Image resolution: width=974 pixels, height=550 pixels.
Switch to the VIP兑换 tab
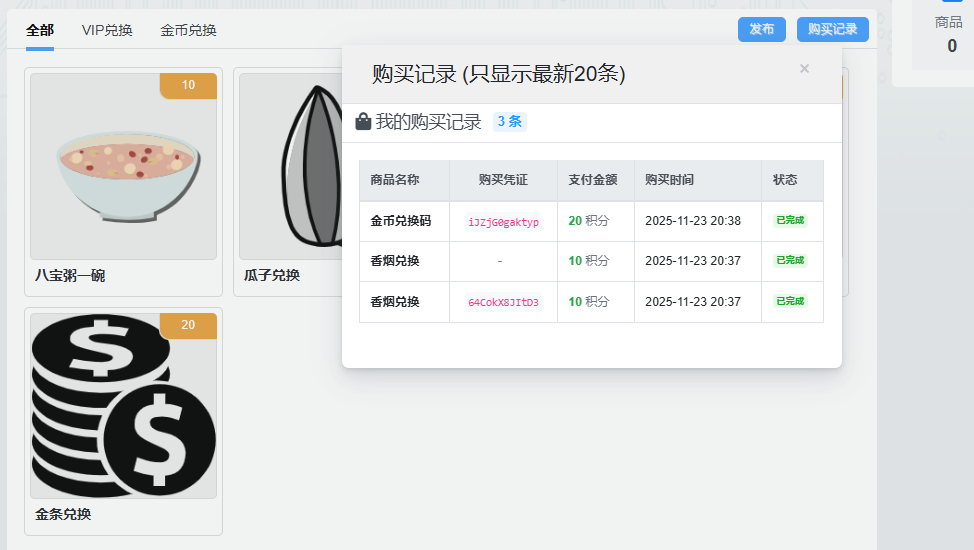click(x=107, y=30)
